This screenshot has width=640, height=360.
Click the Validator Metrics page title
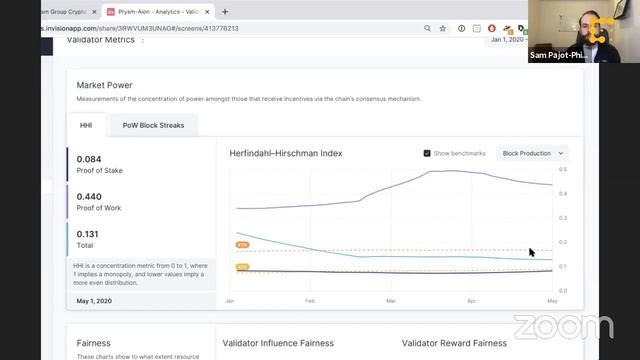click(101, 40)
